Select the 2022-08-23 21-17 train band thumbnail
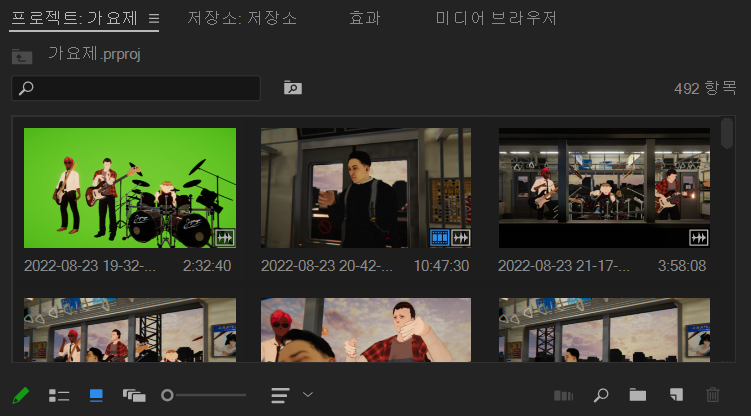 604,188
